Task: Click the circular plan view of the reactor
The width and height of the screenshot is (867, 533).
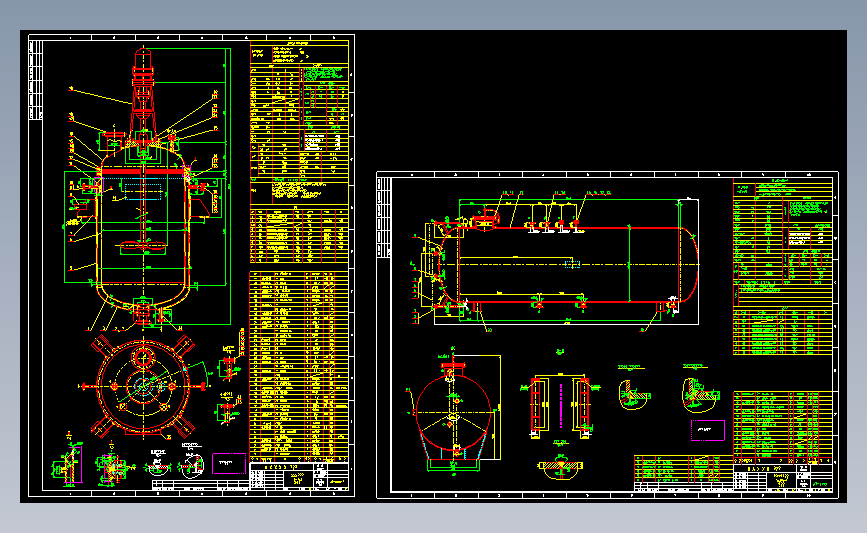Action: pos(144,386)
